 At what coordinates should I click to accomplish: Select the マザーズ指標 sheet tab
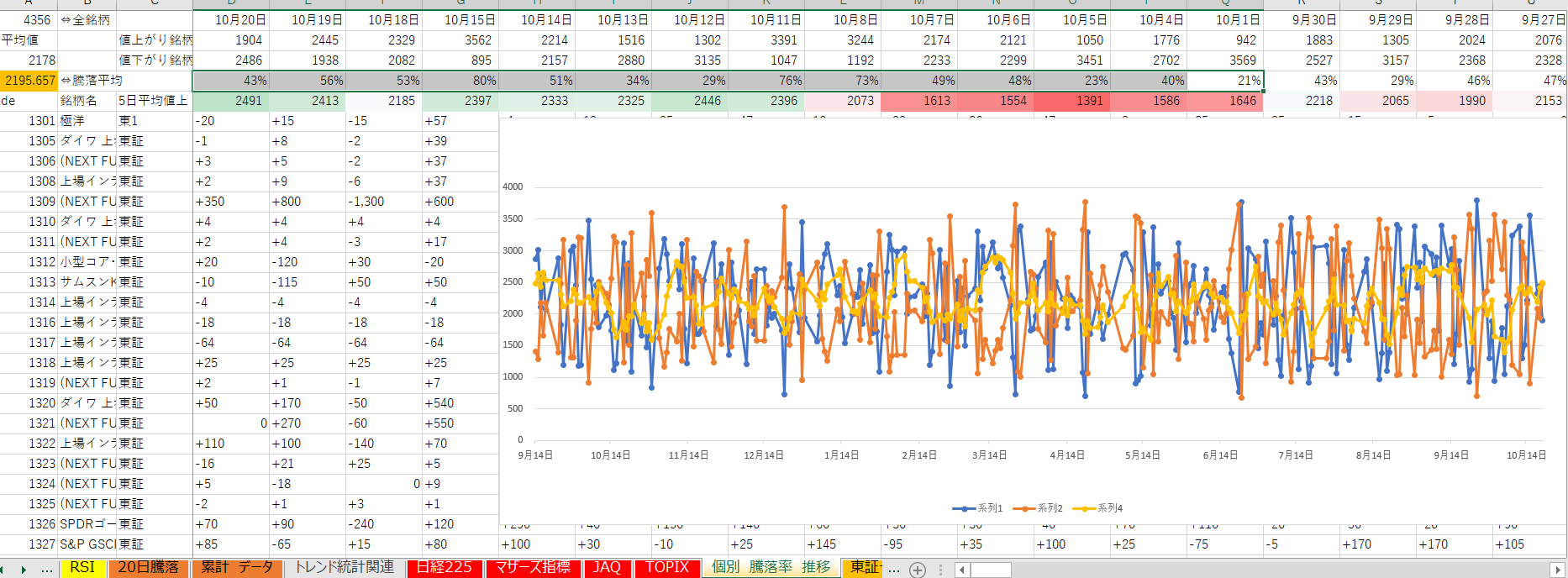[533, 568]
